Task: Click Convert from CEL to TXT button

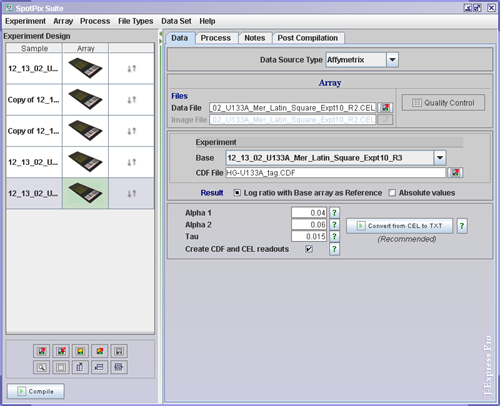Action: tap(400, 226)
